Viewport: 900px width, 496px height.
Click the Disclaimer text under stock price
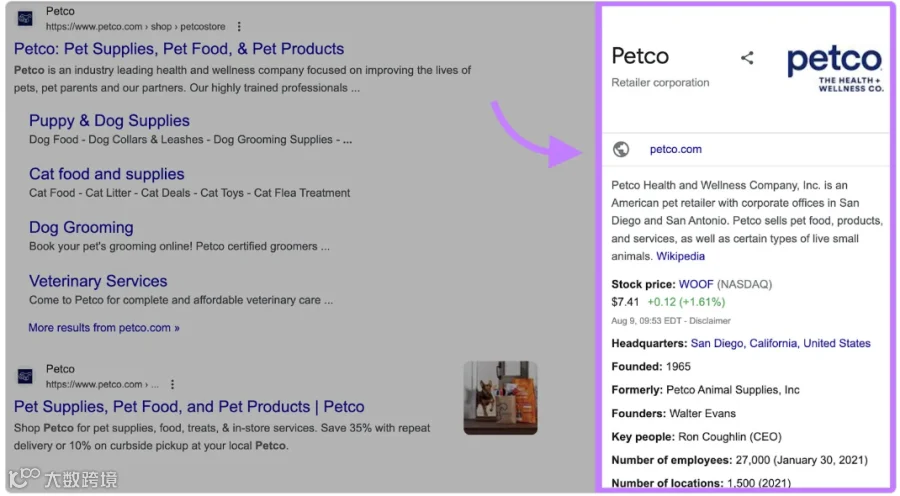click(709, 321)
